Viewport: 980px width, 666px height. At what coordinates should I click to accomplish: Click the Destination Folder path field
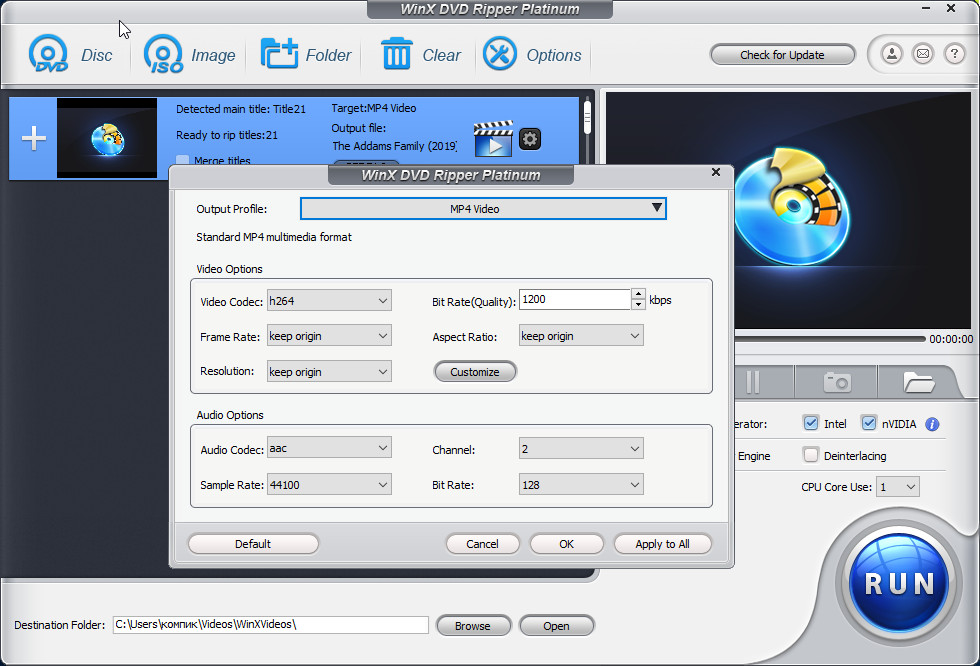click(x=271, y=624)
